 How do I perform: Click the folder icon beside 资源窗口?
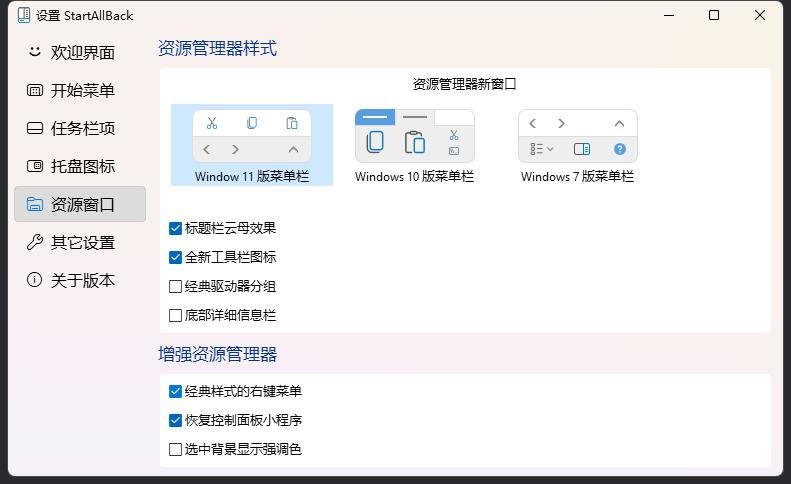(34, 204)
